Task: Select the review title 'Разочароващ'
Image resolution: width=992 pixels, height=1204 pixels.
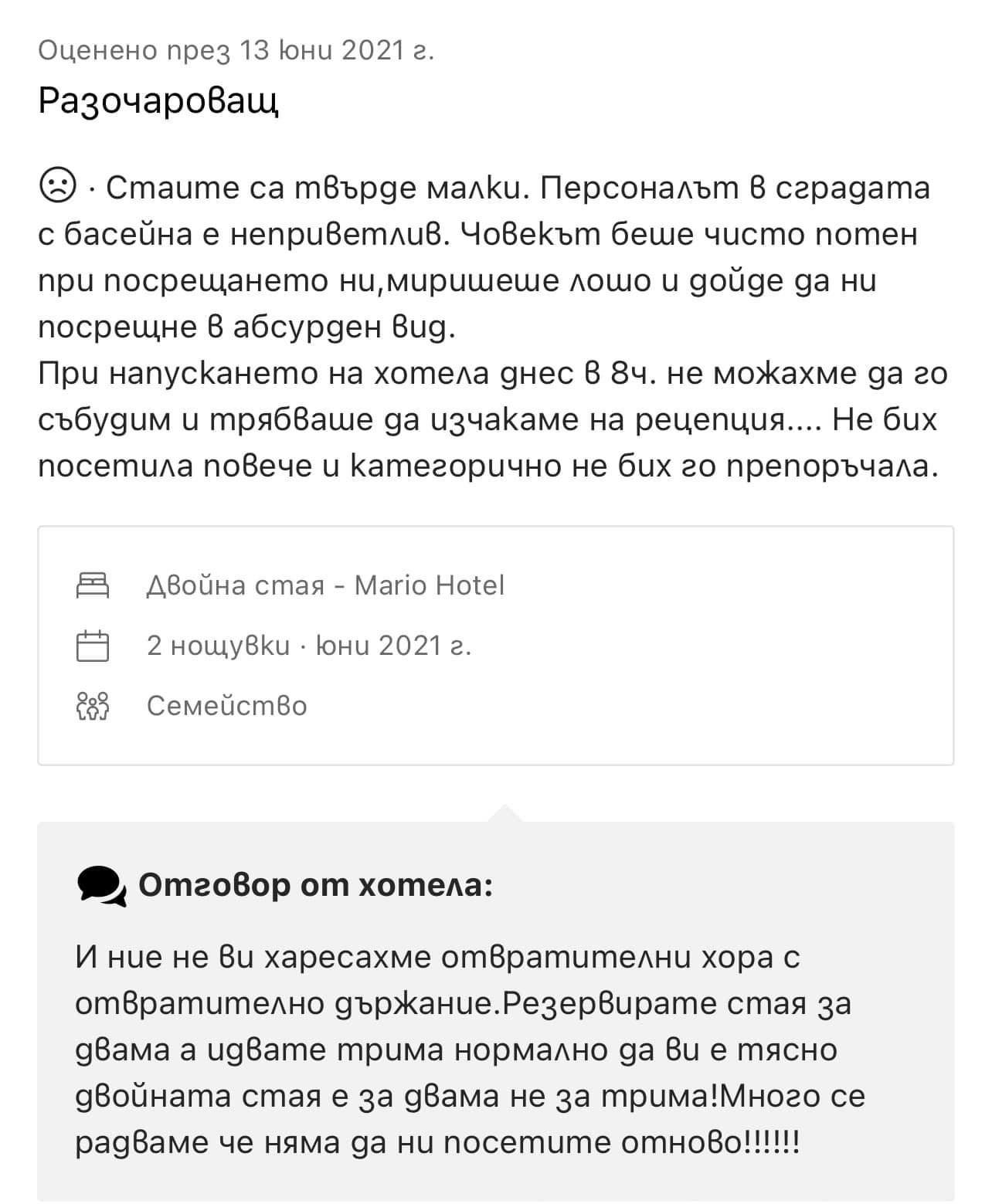Action: (158, 100)
